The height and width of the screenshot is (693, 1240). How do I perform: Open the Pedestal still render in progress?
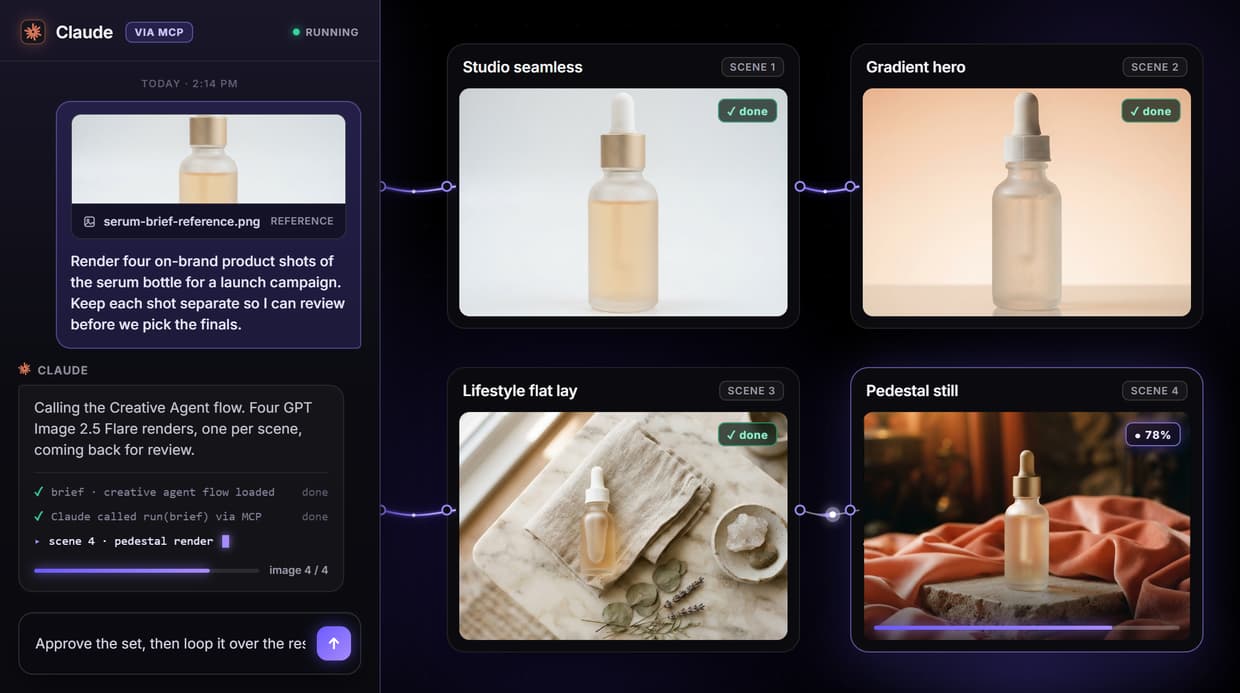[1027, 526]
